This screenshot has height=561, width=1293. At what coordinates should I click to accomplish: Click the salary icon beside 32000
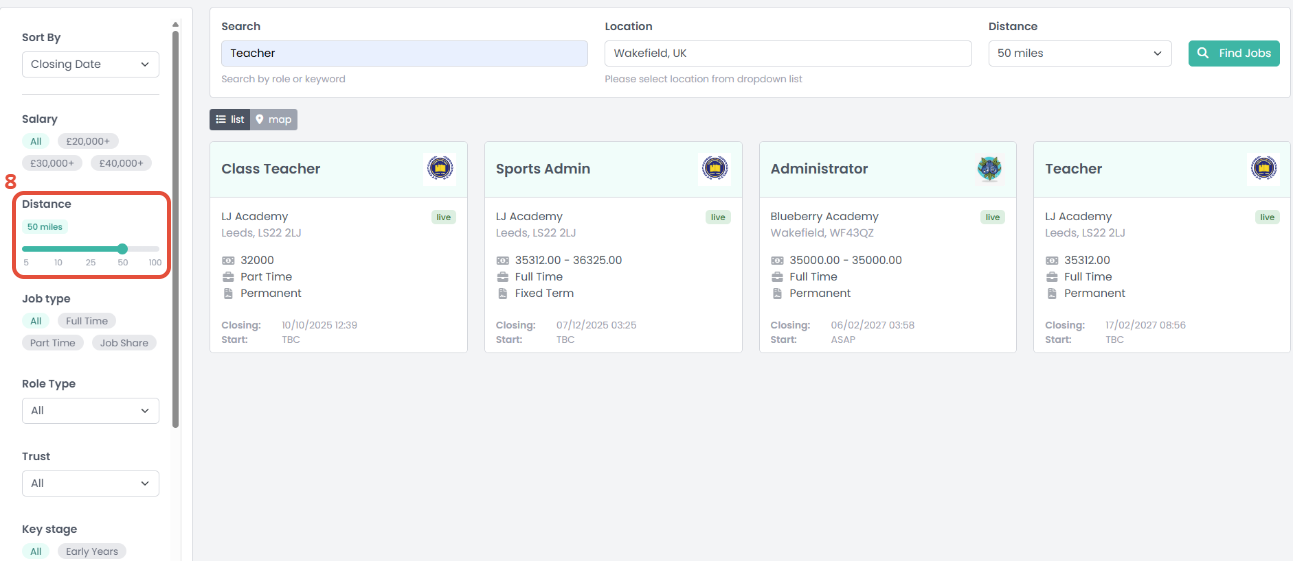pos(228,260)
